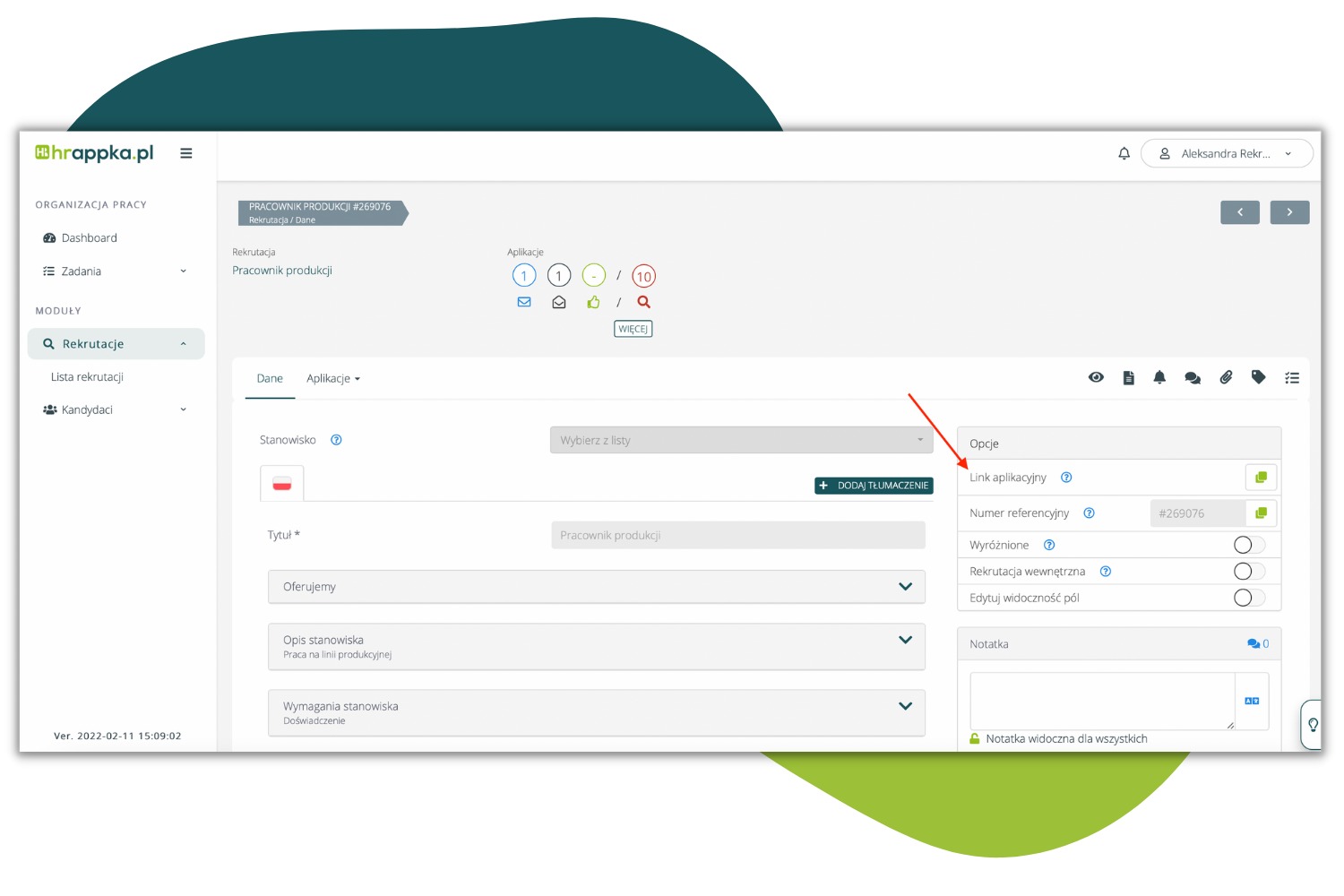Open Lista rekrutacji in sidebar
Screen dimensions: 1344x896
[x=87, y=377]
